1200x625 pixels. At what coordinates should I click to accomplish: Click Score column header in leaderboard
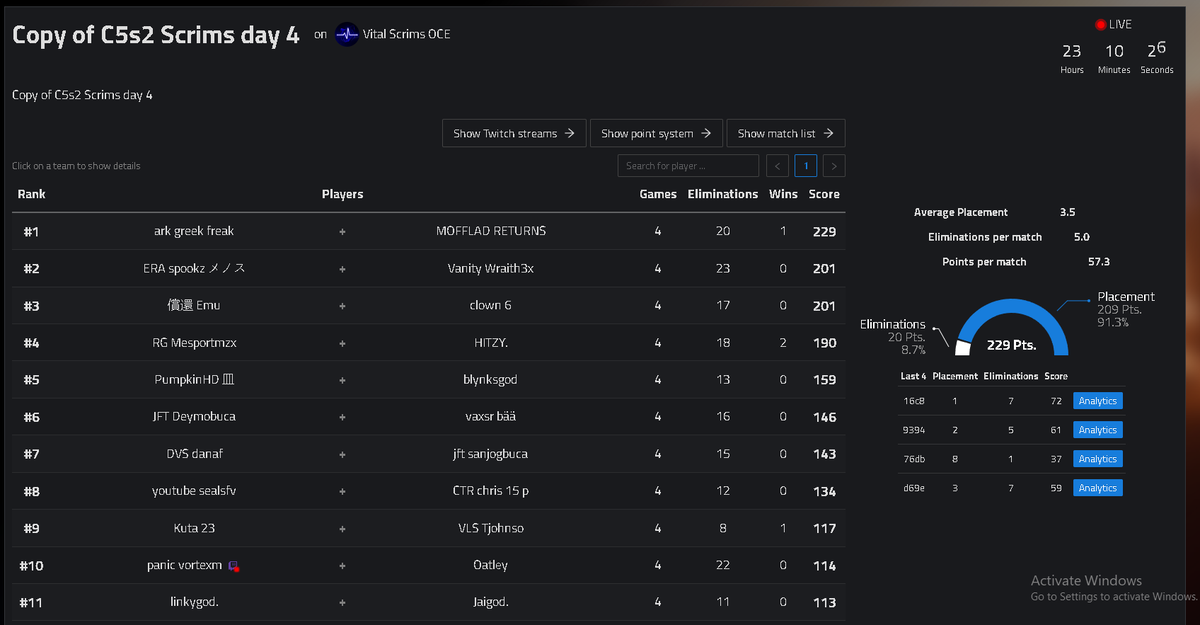[824, 194]
